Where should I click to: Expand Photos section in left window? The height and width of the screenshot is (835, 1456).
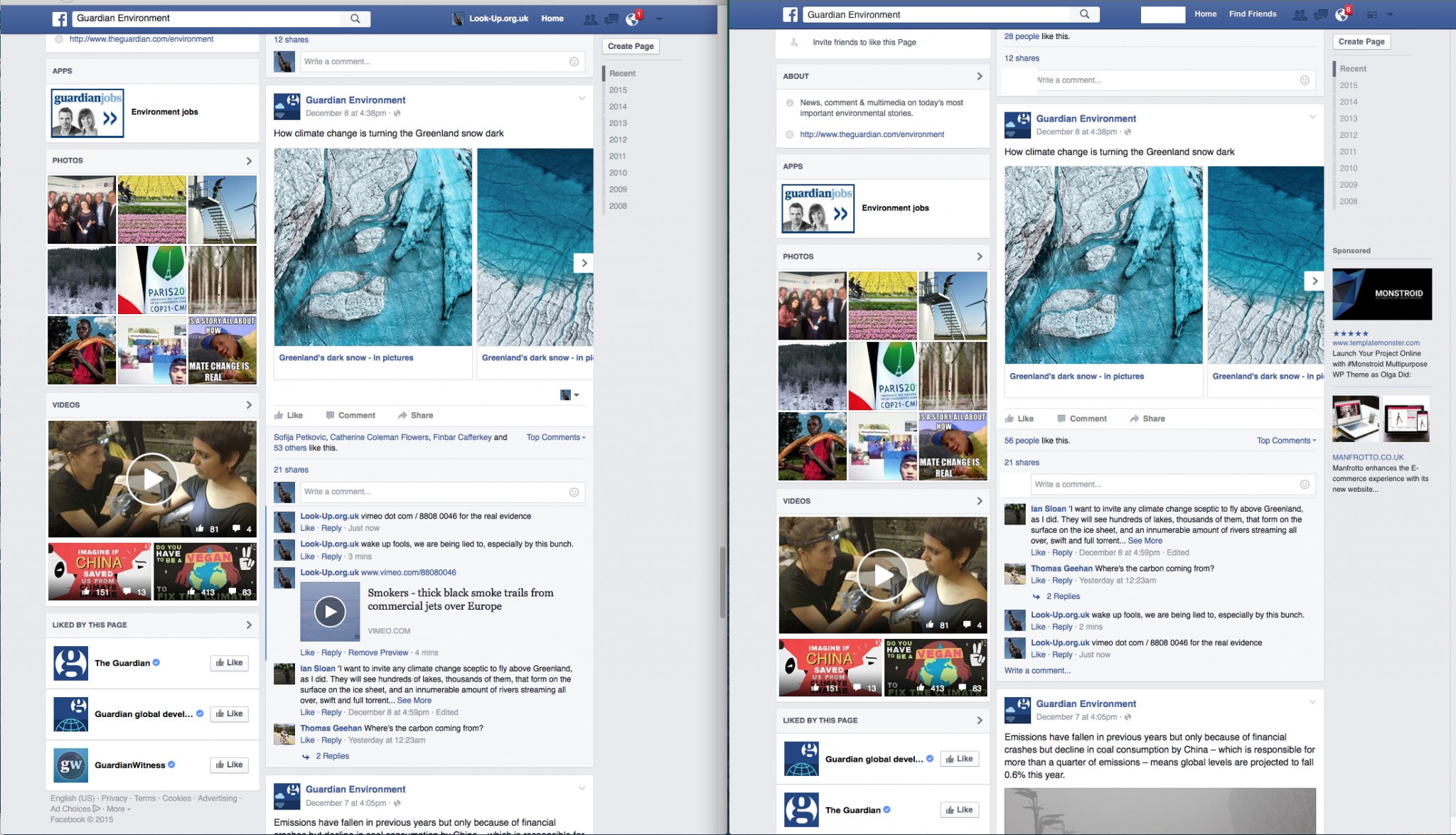pyautogui.click(x=249, y=161)
